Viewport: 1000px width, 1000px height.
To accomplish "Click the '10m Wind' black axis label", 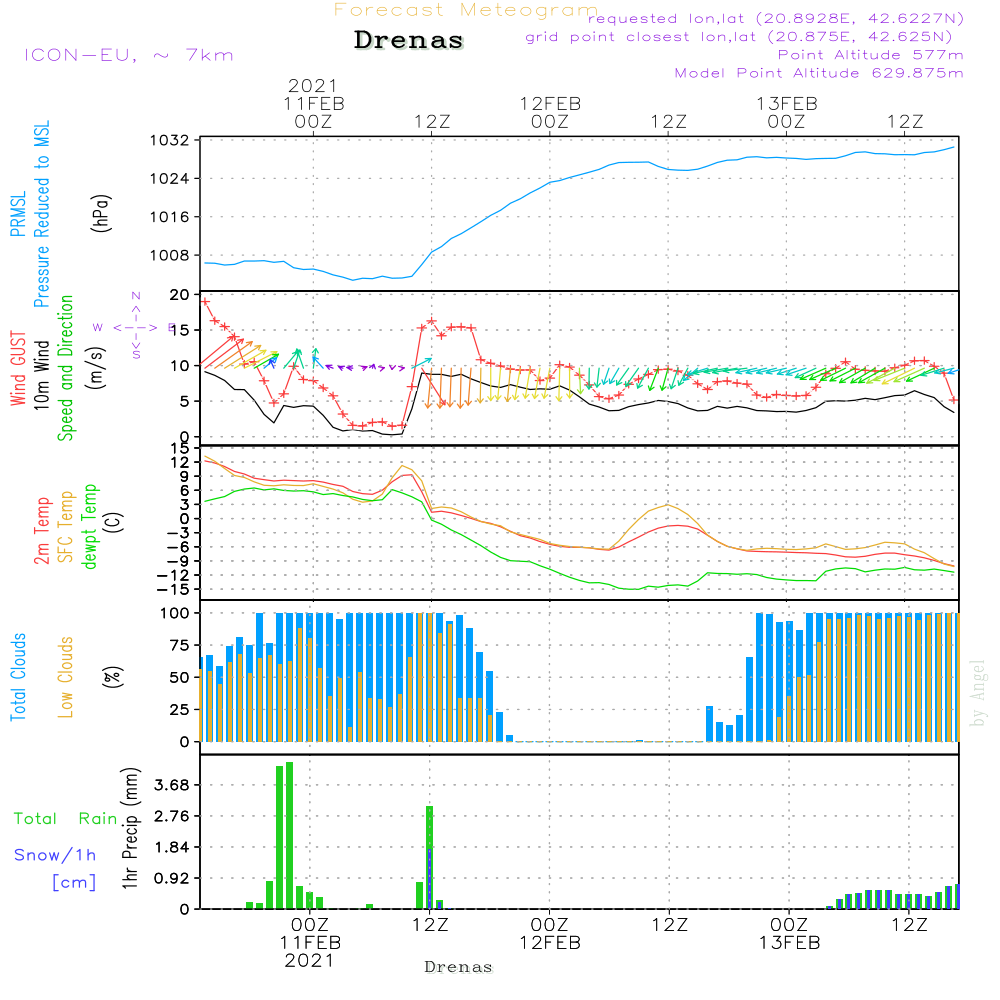I will [41, 374].
